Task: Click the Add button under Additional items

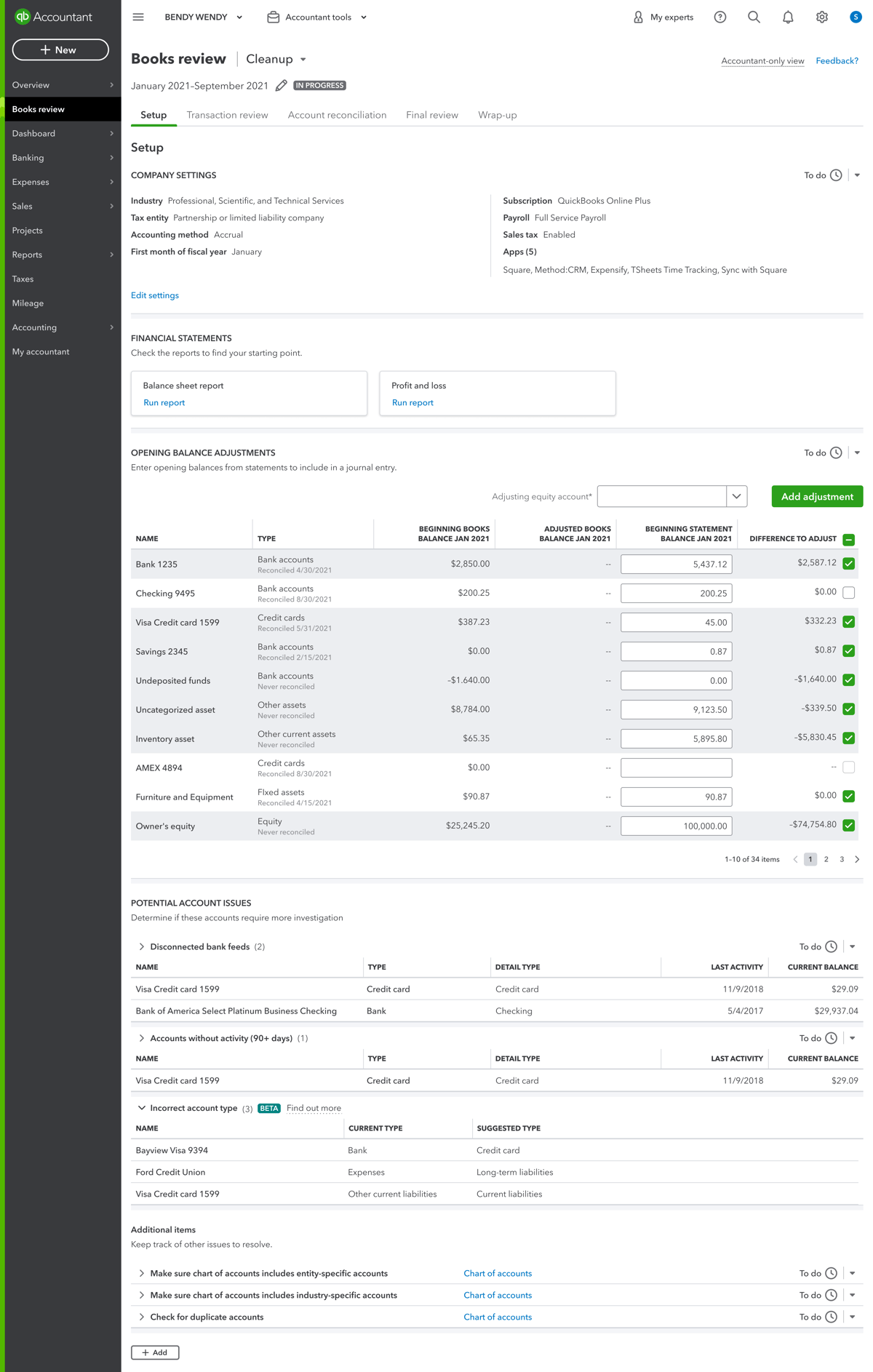Action: (155, 1352)
